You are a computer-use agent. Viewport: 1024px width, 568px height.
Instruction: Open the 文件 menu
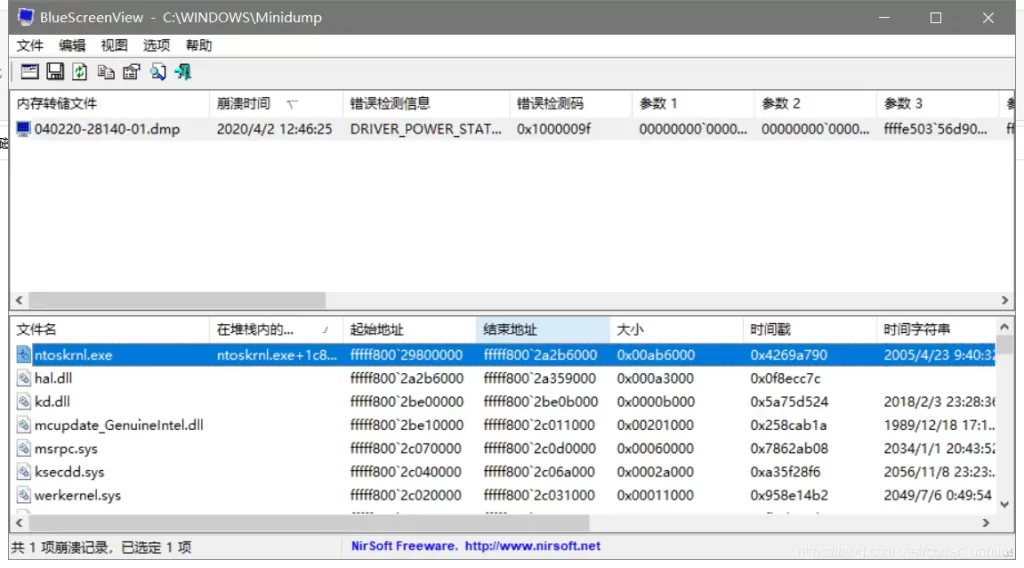click(x=30, y=45)
